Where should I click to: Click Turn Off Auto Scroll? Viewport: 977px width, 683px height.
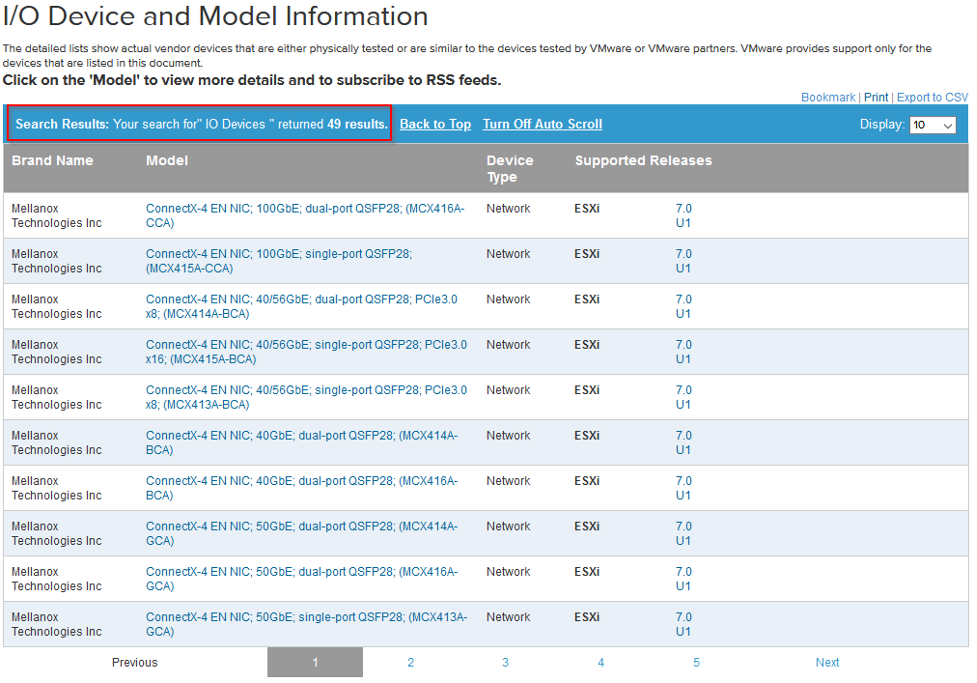point(542,124)
